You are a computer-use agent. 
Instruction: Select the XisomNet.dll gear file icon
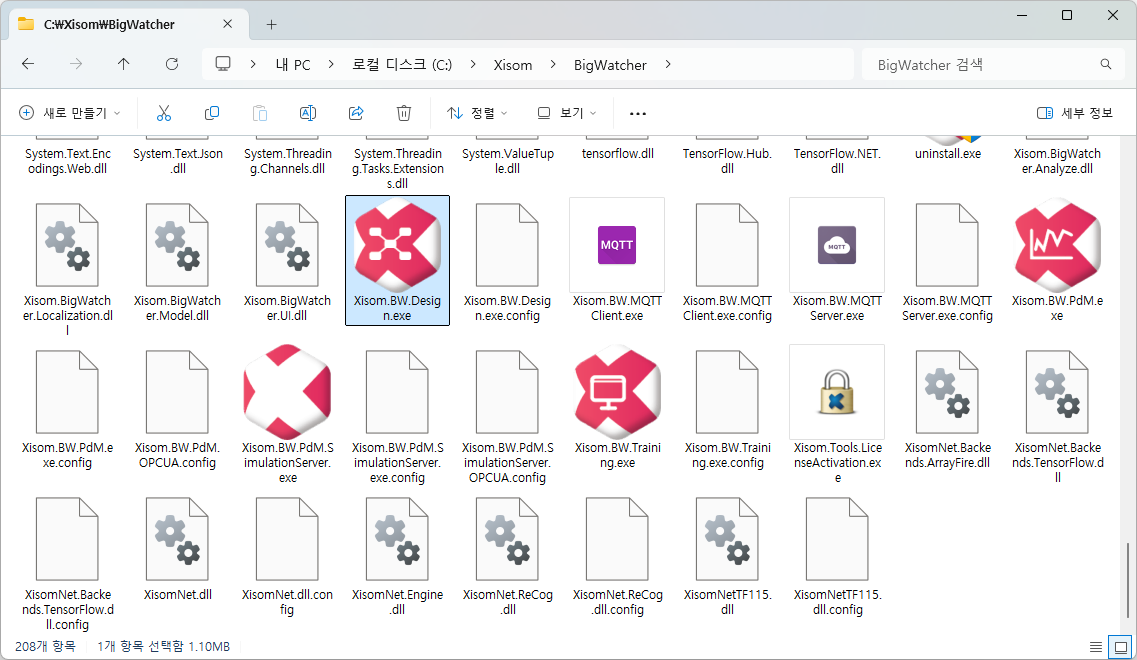pyautogui.click(x=178, y=540)
